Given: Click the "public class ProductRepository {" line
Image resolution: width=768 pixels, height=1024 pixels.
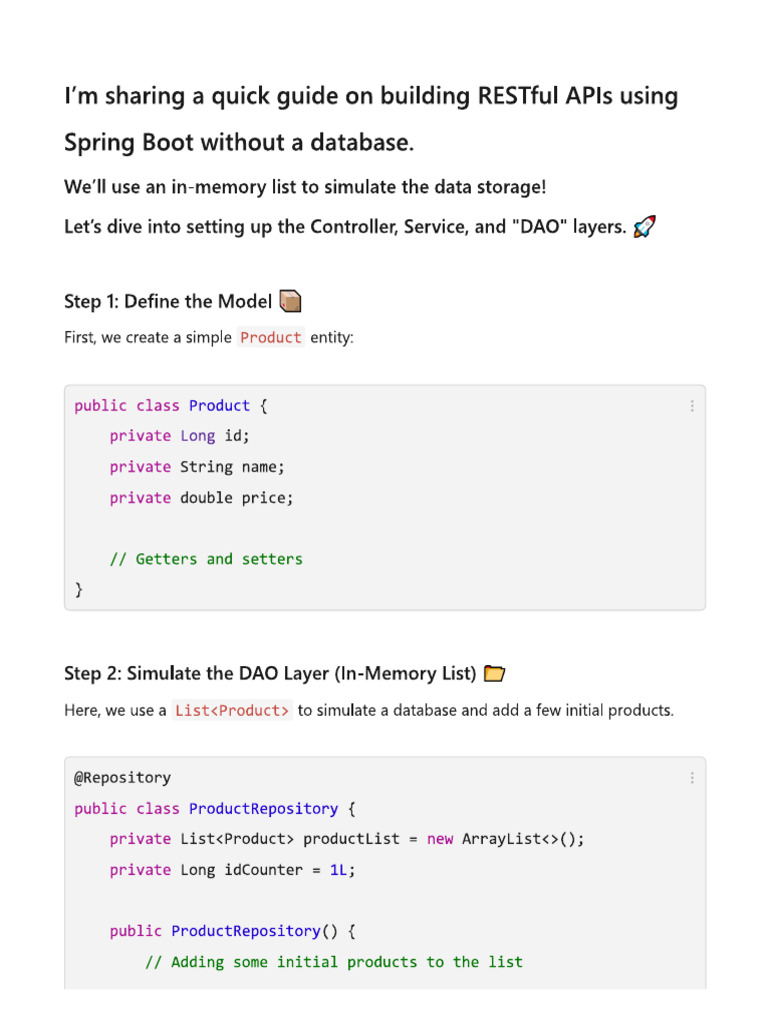Looking at the screenshot, I should (x=215, y=809).
